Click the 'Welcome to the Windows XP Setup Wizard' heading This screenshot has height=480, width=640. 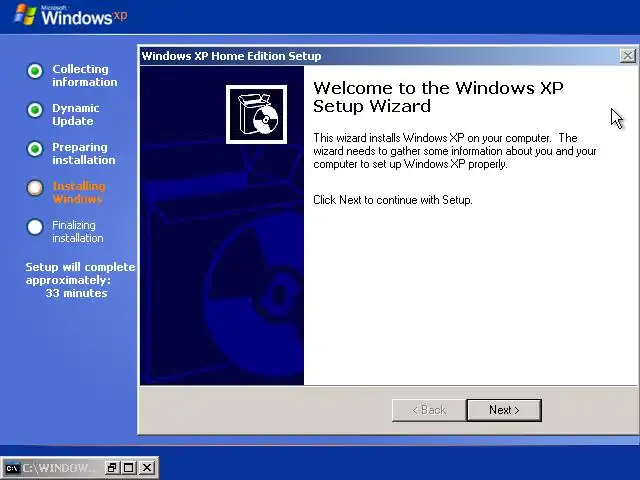pos(438,97)
